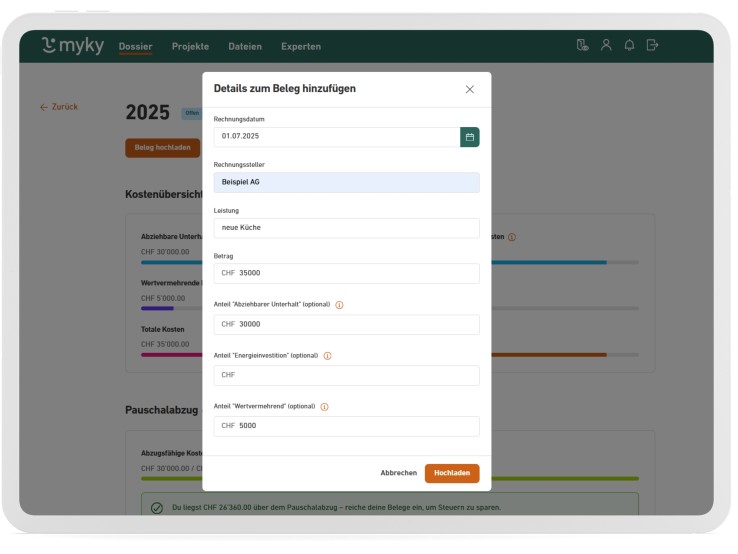Open the calendar date picker icon

tap(469, 137)
